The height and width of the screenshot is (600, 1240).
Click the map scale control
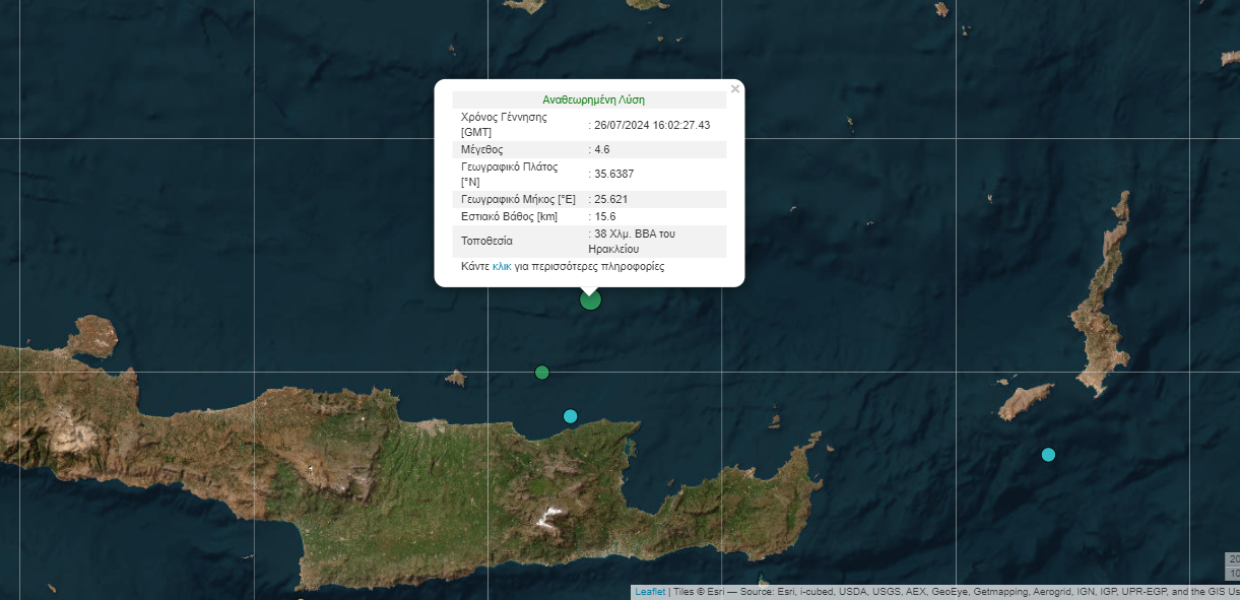[x=1232, y=566]
